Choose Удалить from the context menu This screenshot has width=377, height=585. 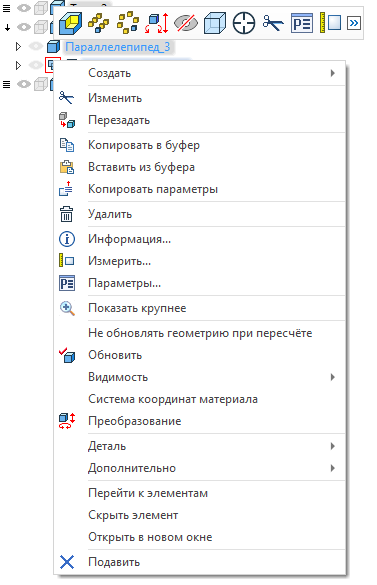pyautogui.click(x=200, y=214)
